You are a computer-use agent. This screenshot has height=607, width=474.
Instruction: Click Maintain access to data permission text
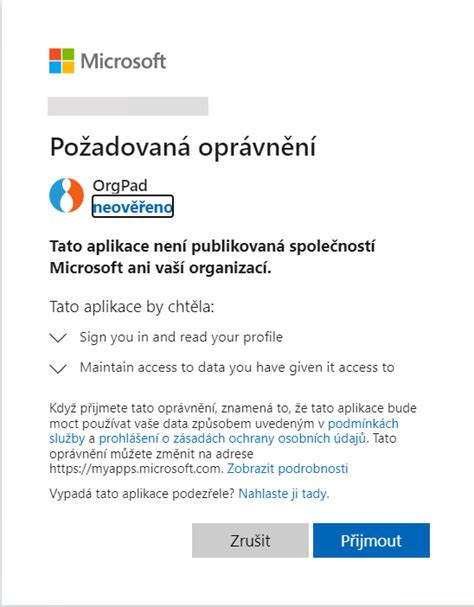pos(237,367)
